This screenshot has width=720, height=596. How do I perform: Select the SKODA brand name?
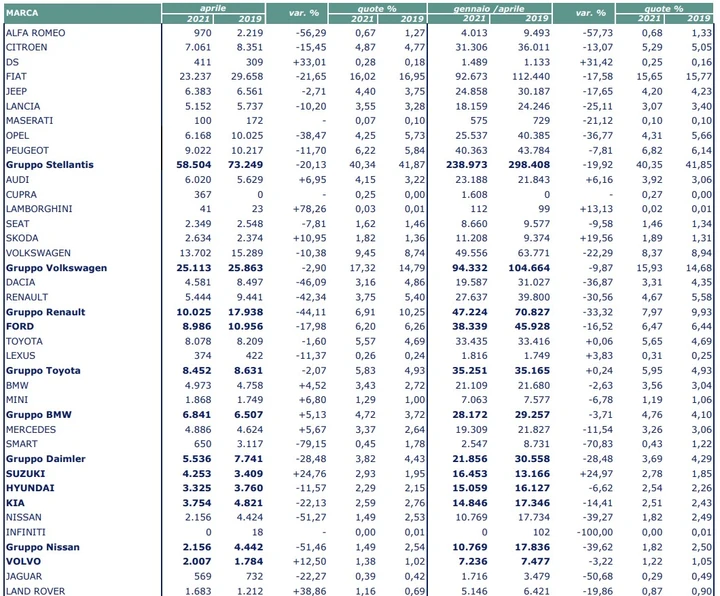[22, 238]
